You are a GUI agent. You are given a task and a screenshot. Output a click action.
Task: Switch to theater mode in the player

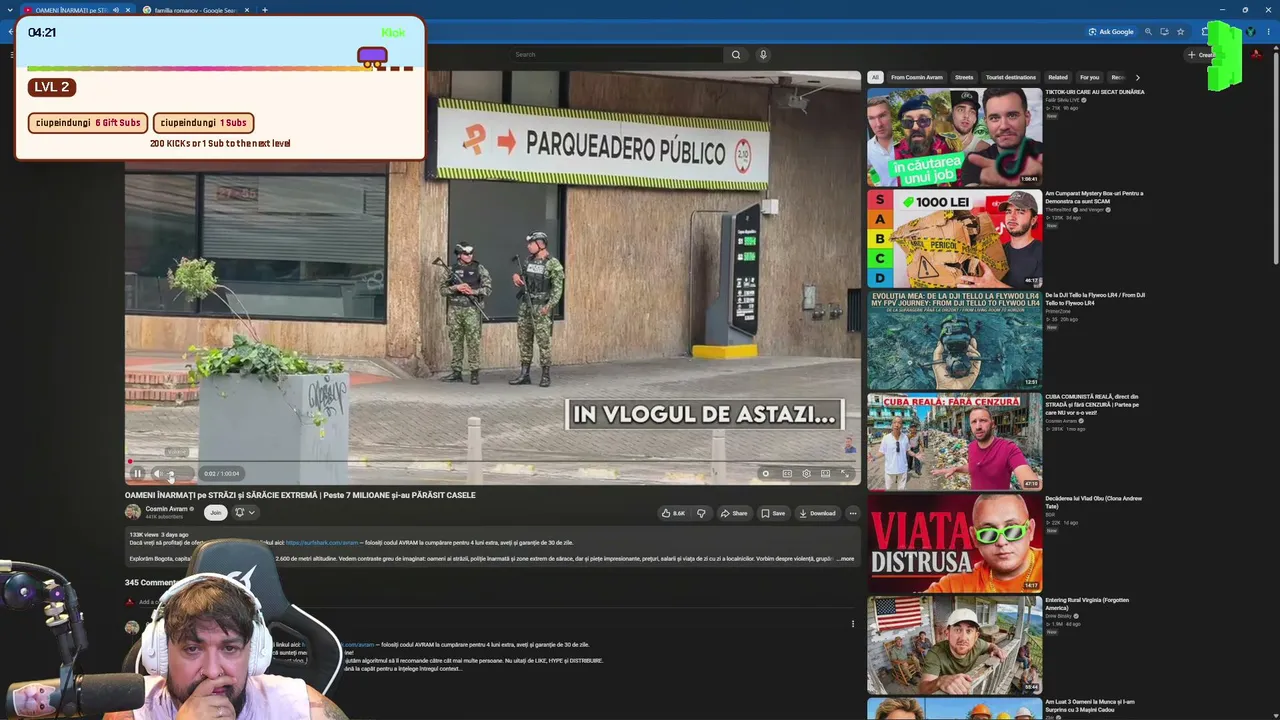(825, 474)
